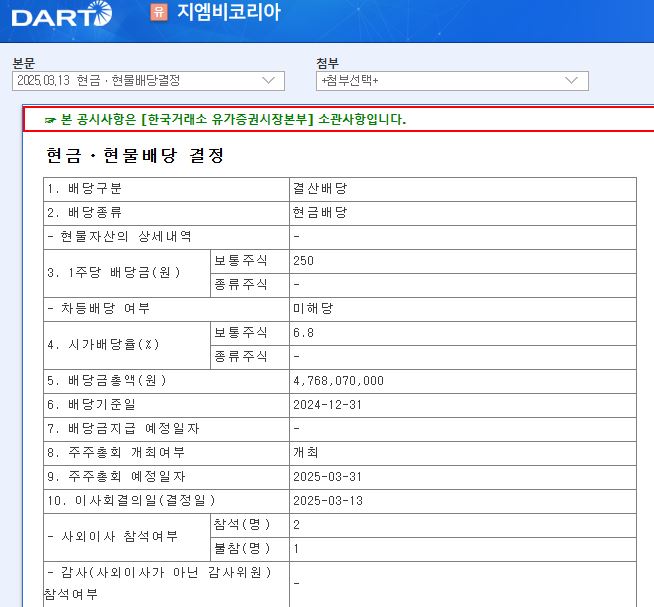Viewport: 654px width, 607px height.
Task: Click the 첨부 label above the dropdown
Action: point(327,63)
